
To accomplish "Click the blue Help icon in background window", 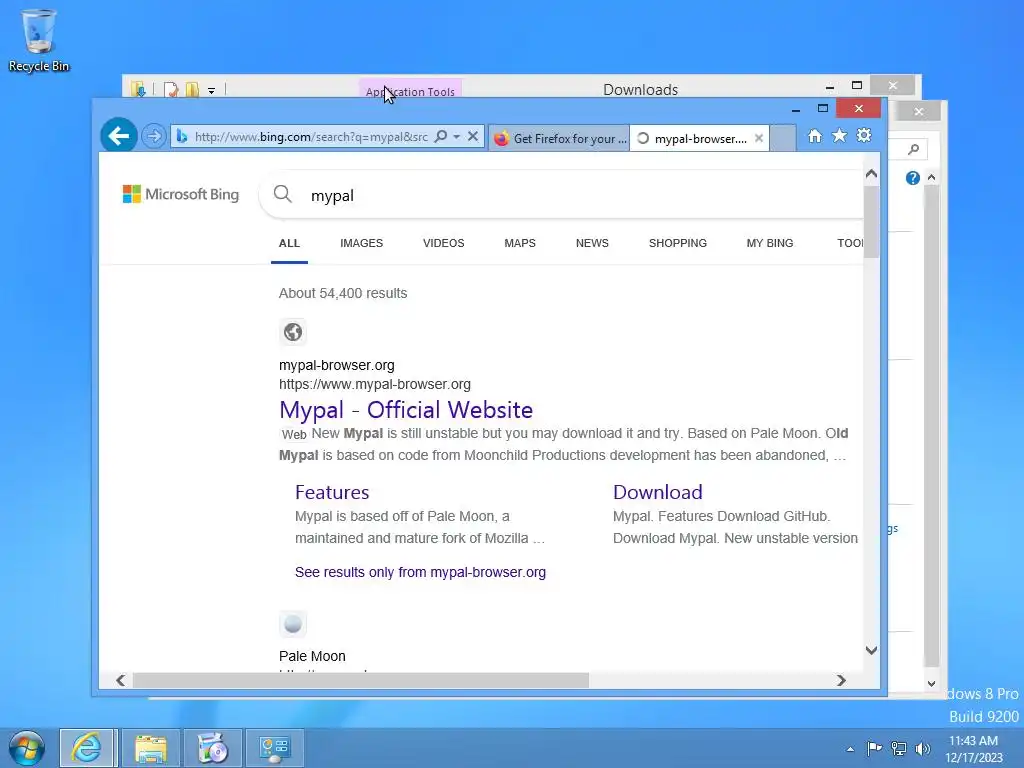I will click(x=912, y=178).
